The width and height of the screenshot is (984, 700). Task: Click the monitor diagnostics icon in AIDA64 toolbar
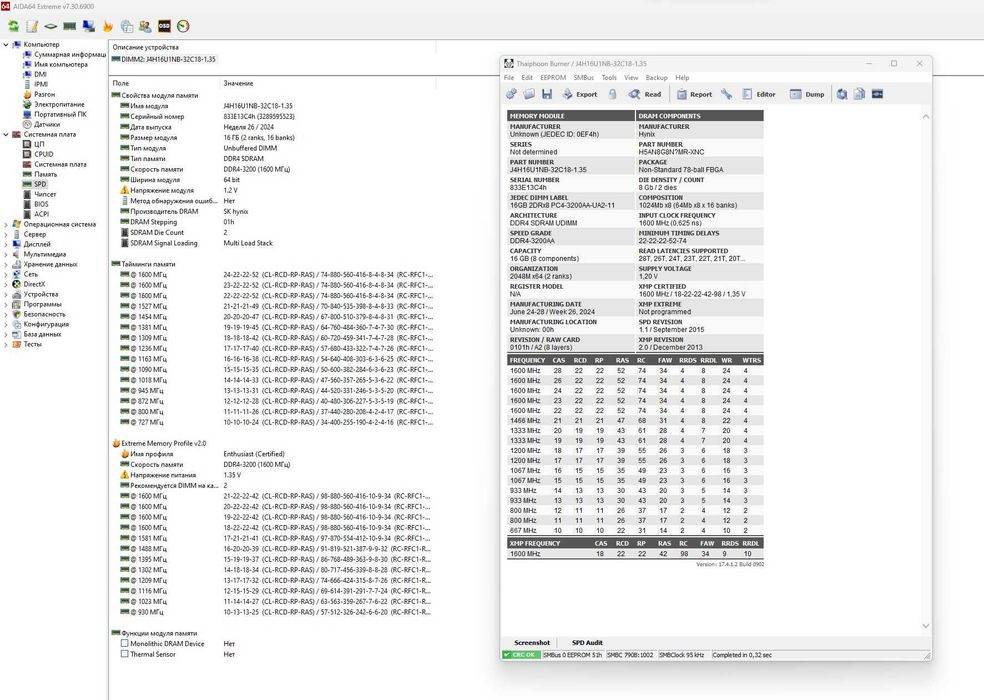point(88,26)
